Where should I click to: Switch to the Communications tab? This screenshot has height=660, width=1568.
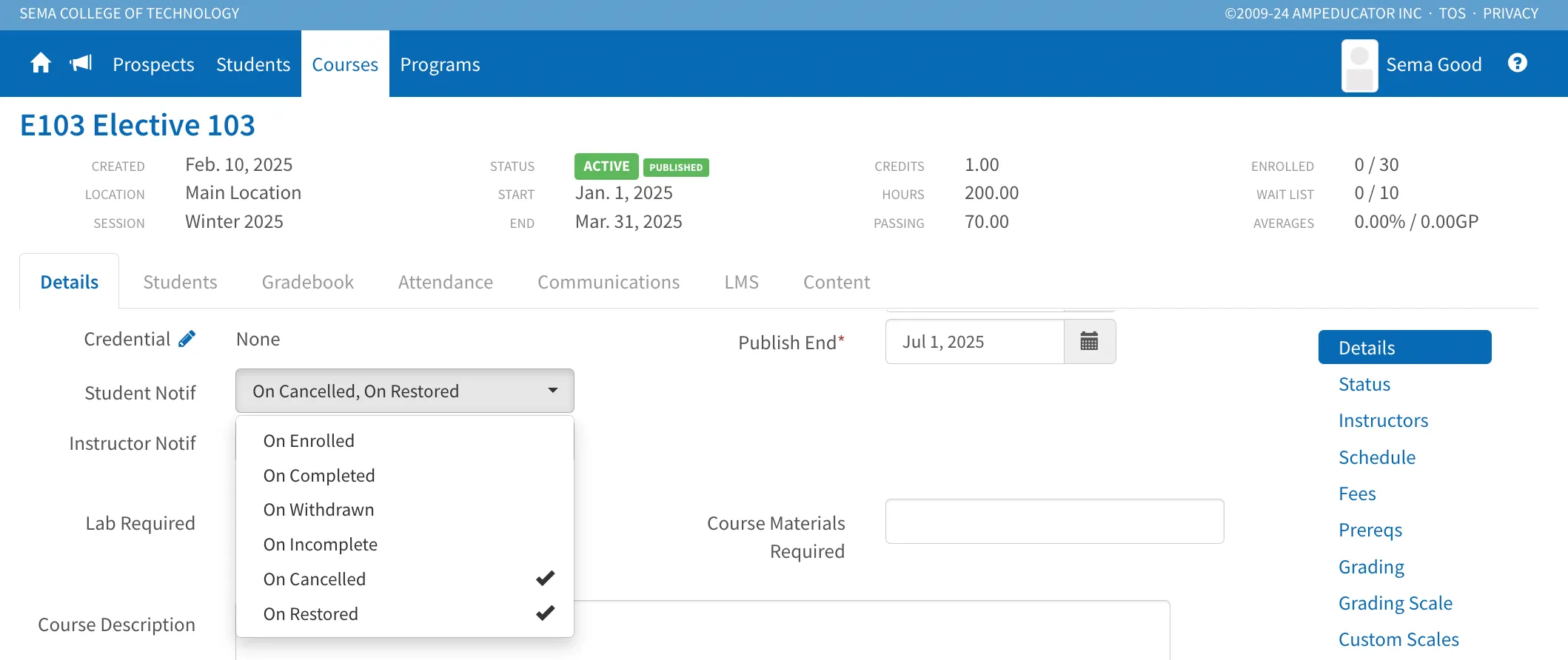tap(609, 282)
